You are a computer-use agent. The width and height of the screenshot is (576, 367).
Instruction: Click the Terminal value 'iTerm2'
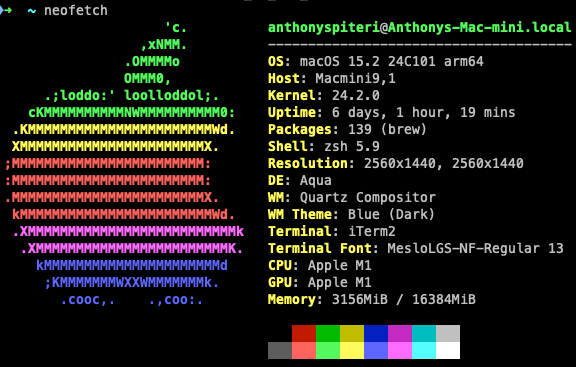372,231
